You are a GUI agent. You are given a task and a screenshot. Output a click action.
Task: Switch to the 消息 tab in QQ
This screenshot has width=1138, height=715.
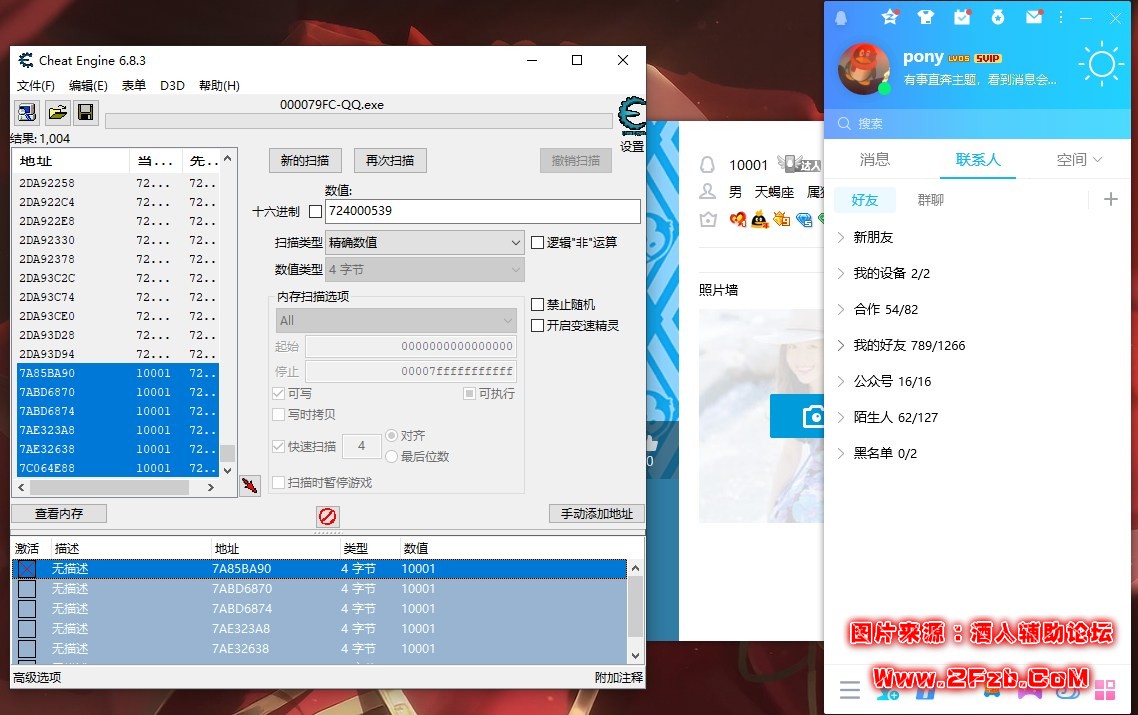(x=875, y=160)
